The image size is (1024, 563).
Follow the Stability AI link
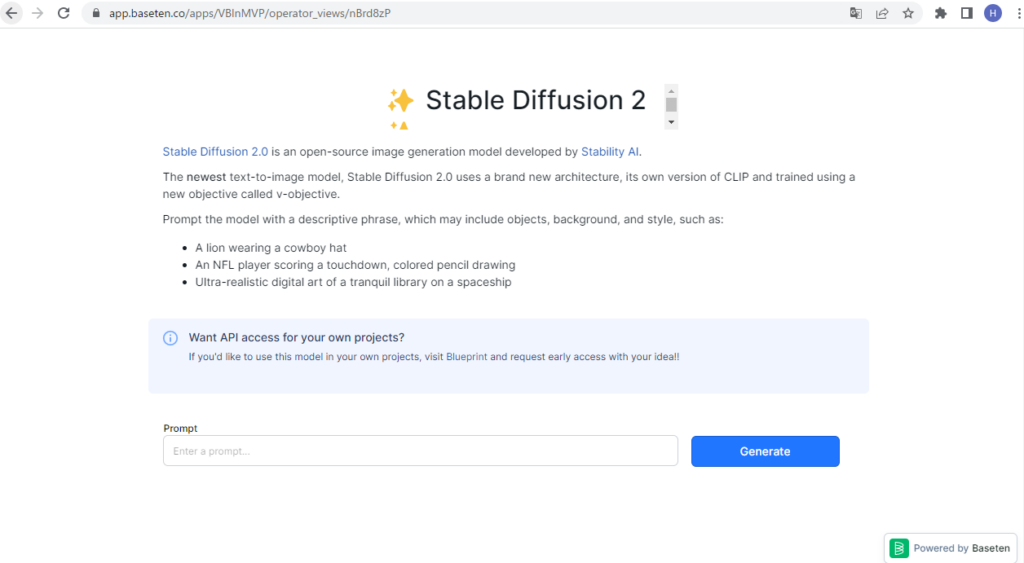[610, 152]
